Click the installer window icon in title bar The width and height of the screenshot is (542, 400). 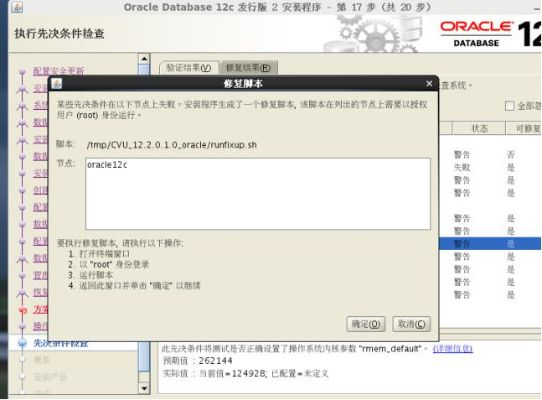17,7
